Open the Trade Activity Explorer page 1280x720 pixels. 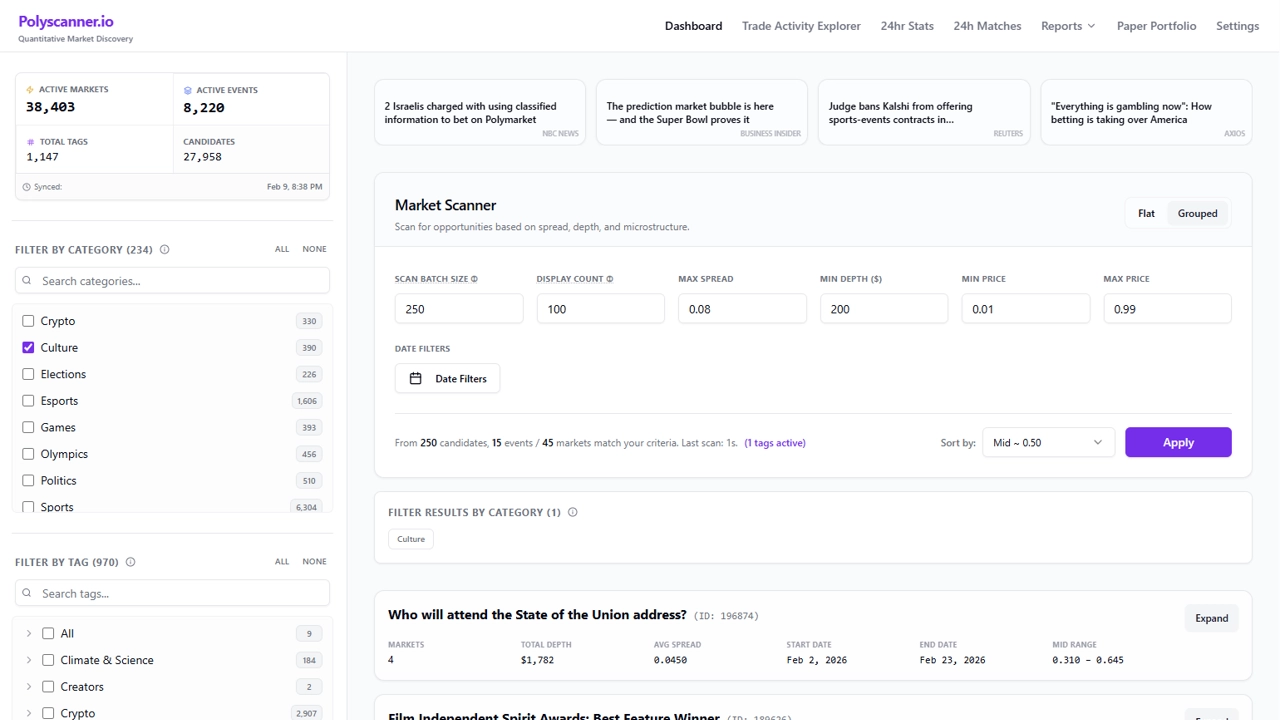click(801, 25)
